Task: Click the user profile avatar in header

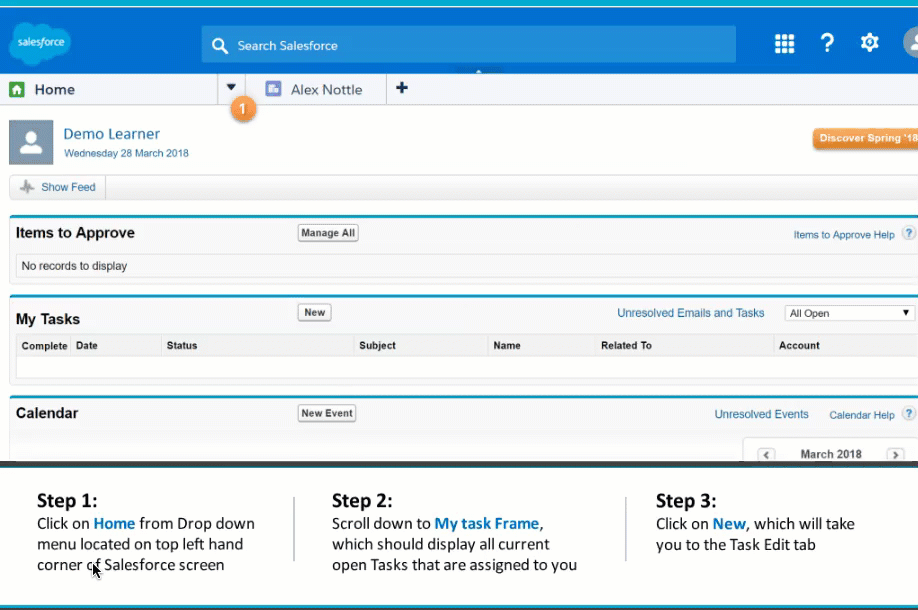Action: pos(911,43)
